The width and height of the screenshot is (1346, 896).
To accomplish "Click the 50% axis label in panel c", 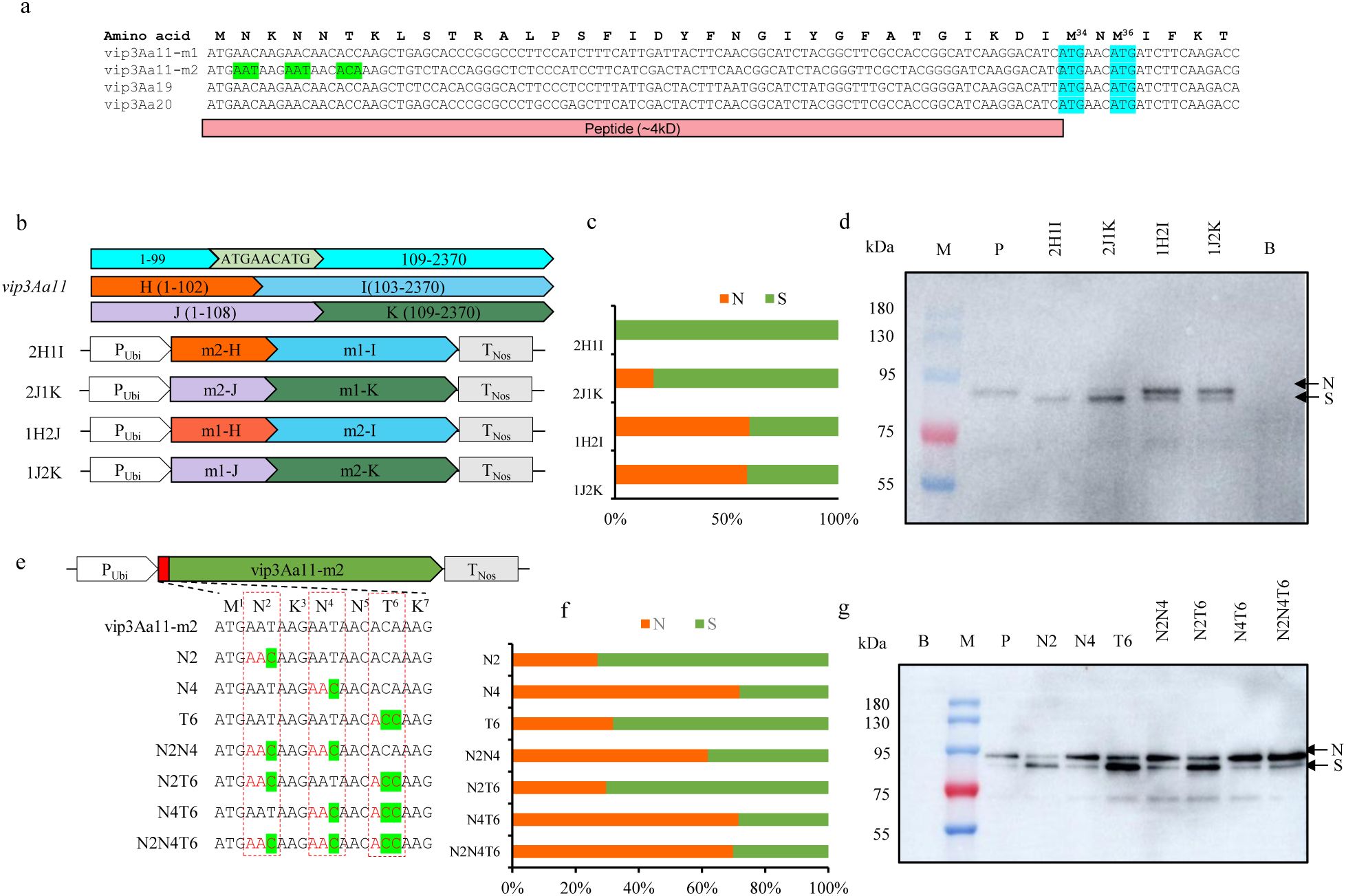I will click(727, 519).
